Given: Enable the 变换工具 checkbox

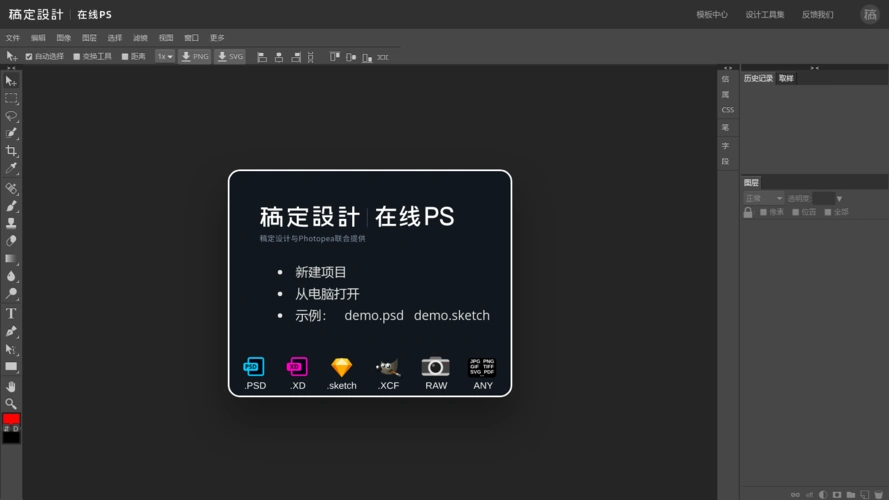Looking at the screenshot, I should pos(77,57).
